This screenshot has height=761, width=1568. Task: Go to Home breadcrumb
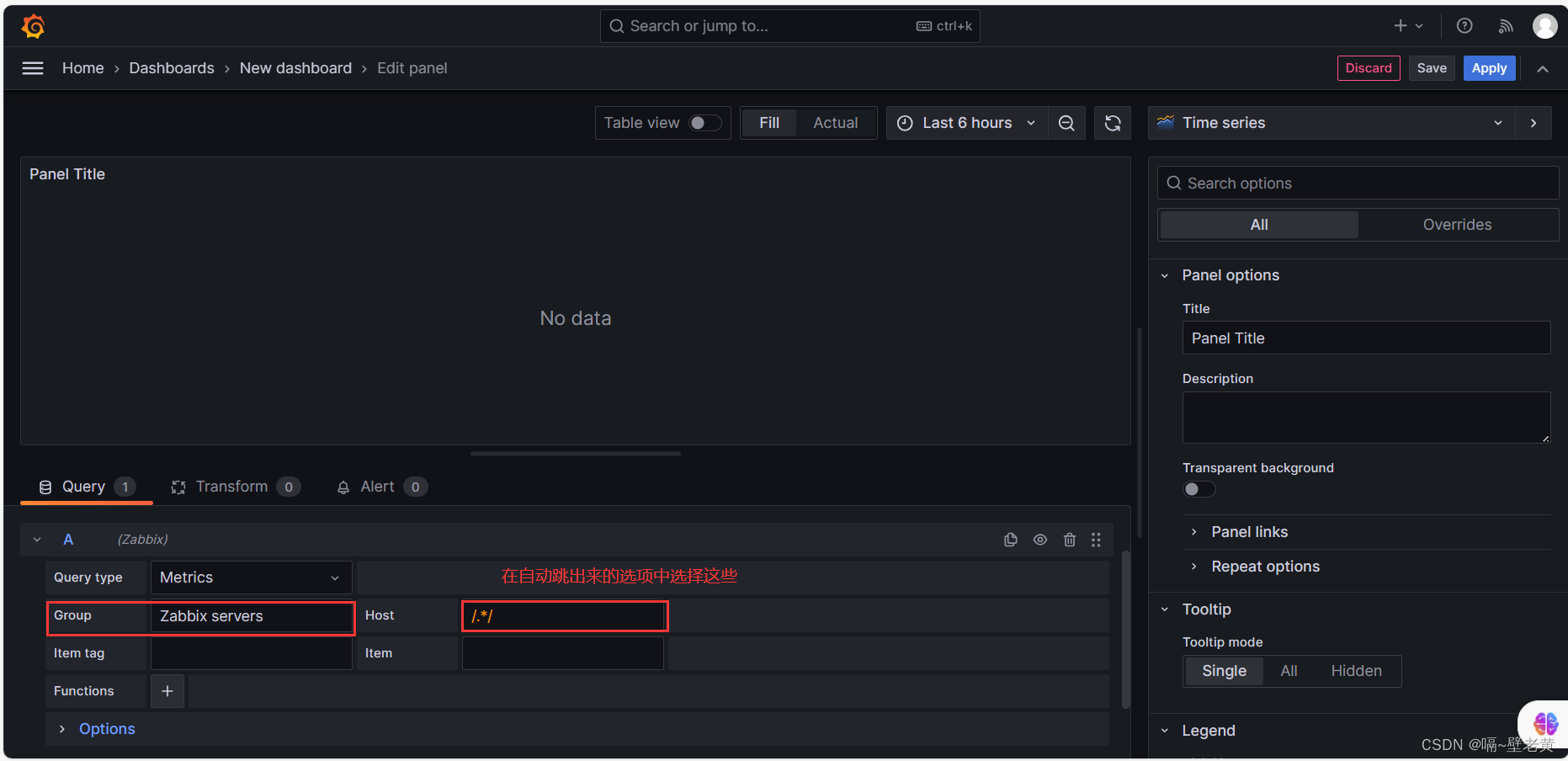click(x=82, y=68)
